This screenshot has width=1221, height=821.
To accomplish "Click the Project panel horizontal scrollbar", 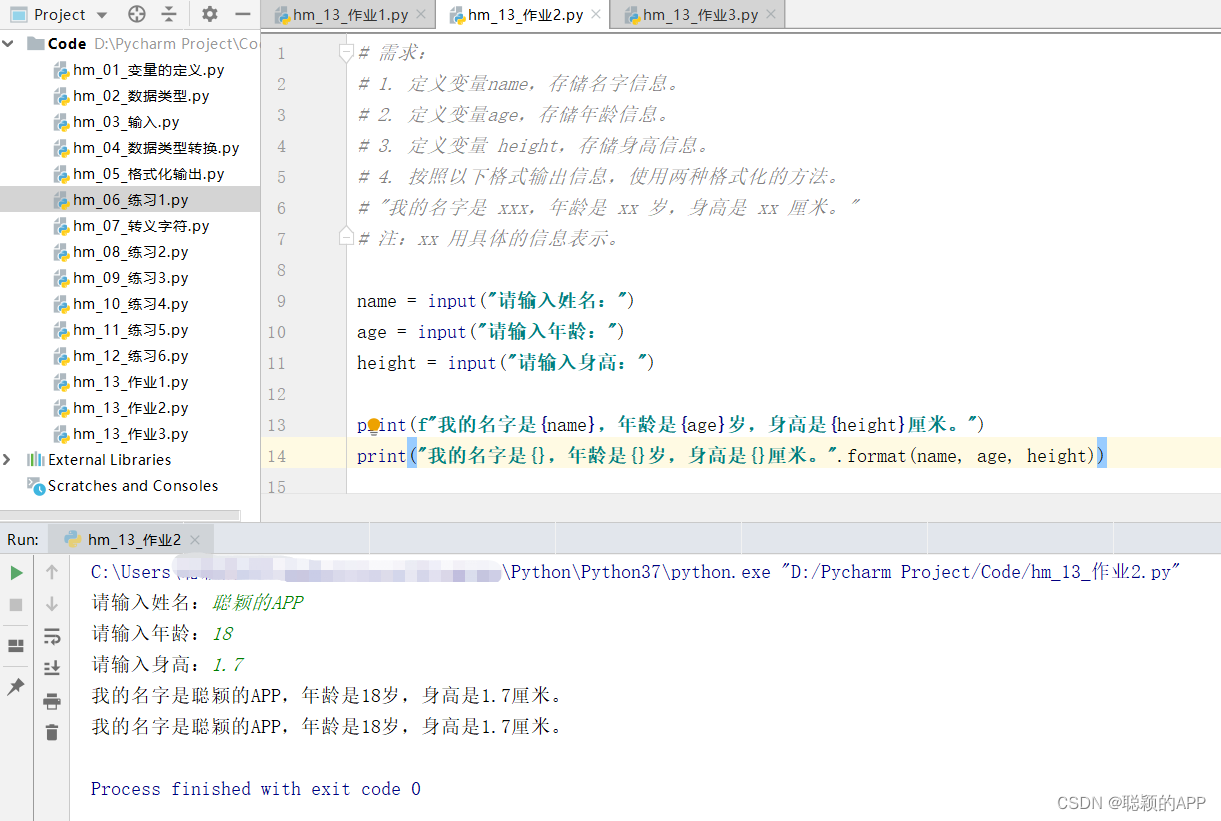I will (120, 515).
